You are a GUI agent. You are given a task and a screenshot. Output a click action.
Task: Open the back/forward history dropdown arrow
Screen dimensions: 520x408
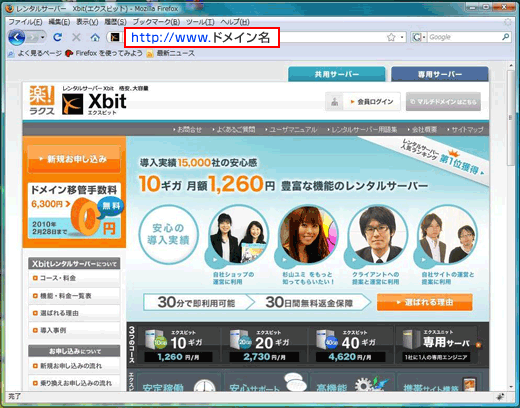tap(43, 37)
